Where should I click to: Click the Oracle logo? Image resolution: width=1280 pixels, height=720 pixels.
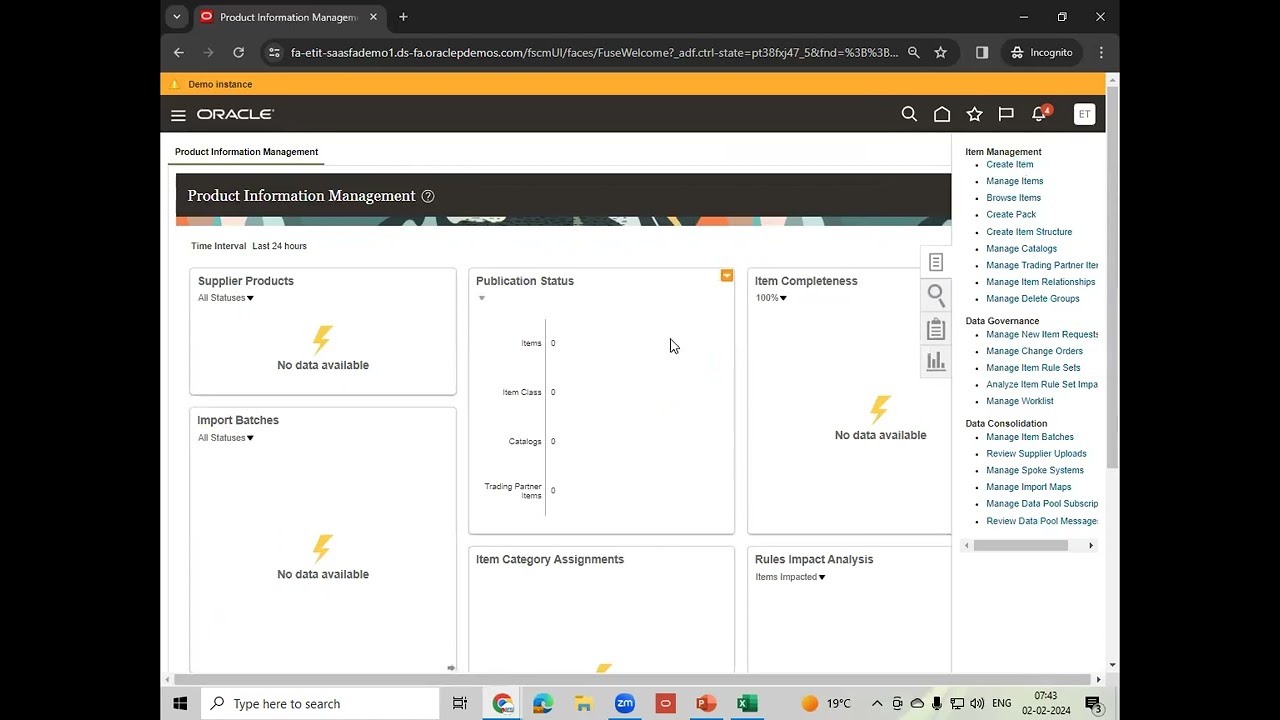coord(235,115)
